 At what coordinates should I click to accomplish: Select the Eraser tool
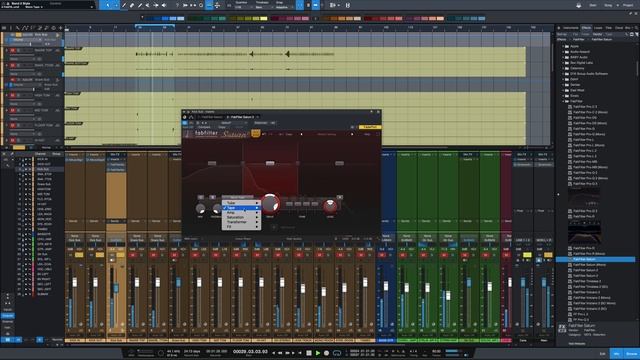coord(132,5)
